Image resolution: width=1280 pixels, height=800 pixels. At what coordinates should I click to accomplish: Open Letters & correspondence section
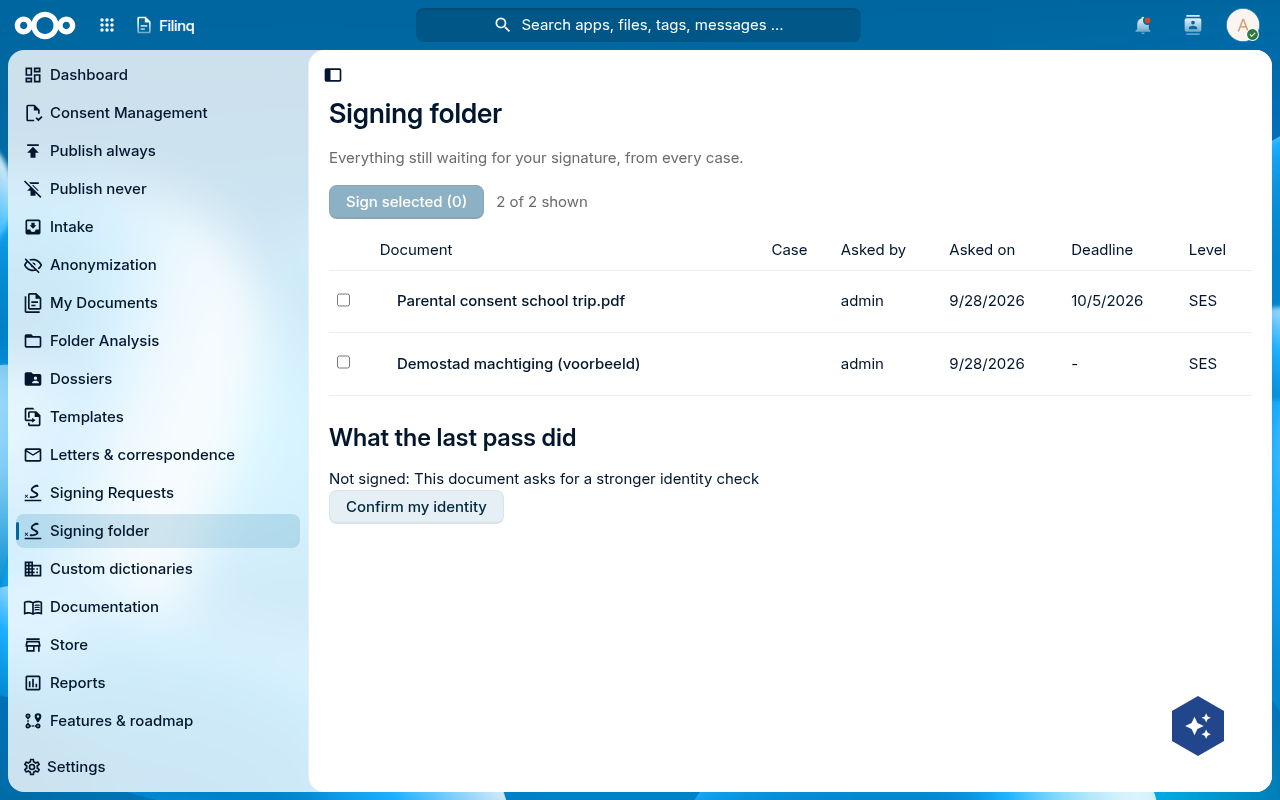point(158,455)
